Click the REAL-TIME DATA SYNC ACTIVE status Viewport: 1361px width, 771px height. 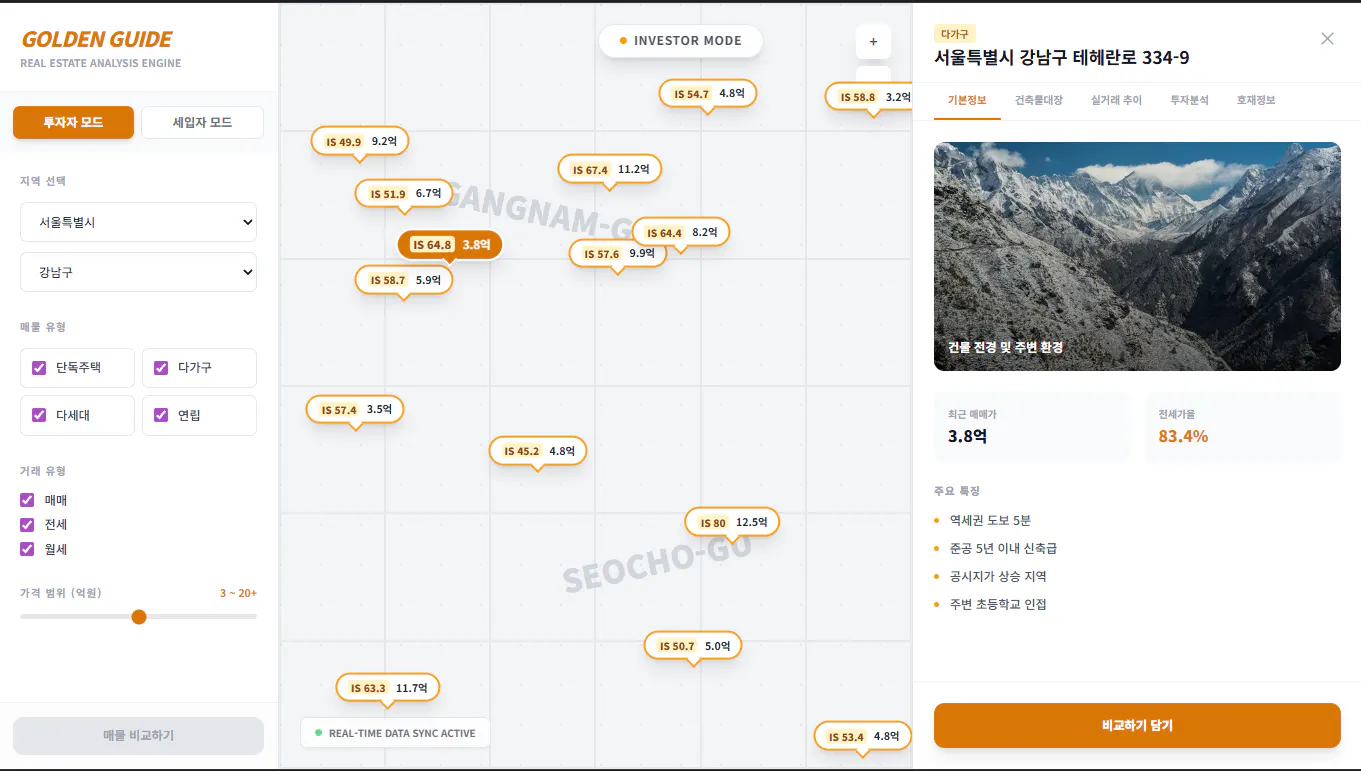pos(395,732)
